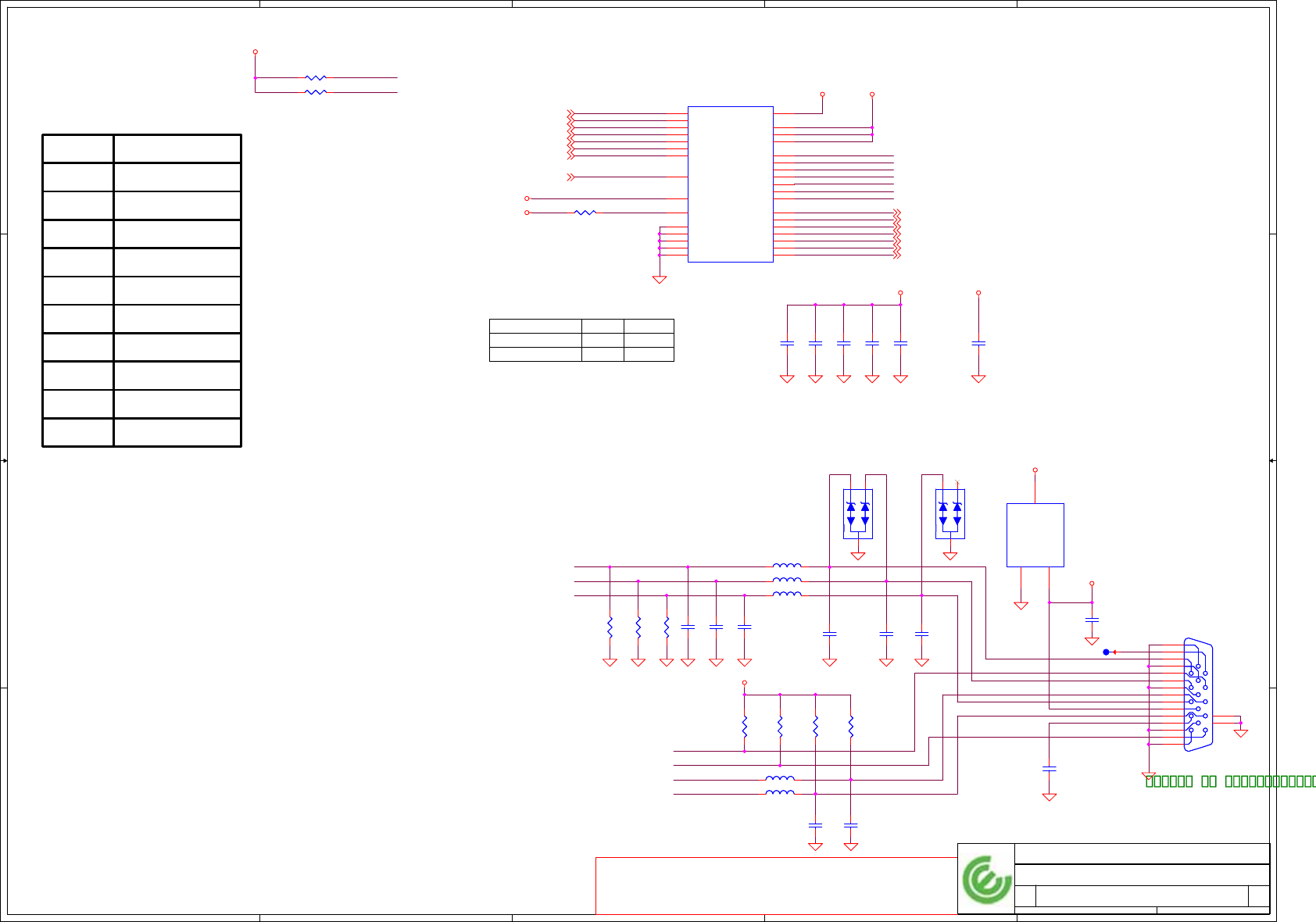Select the power port above the standalone capacitor
This screenshot has height=922, width=1316.
click(x=978, y=293)
